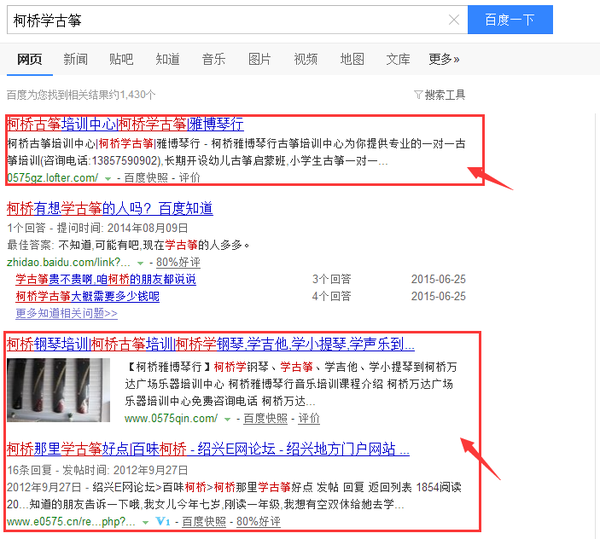
Task: Click 评价 for the 0575gz.lofter.com result
Action: tap(189, 178)
